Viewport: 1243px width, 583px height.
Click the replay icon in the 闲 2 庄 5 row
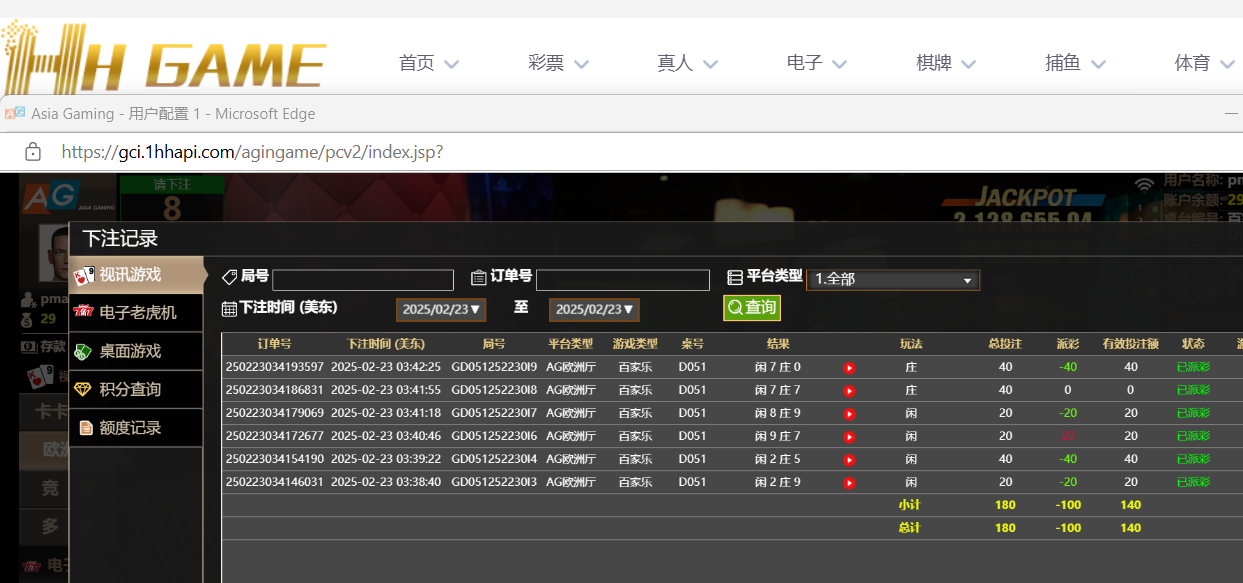point(849,460)
